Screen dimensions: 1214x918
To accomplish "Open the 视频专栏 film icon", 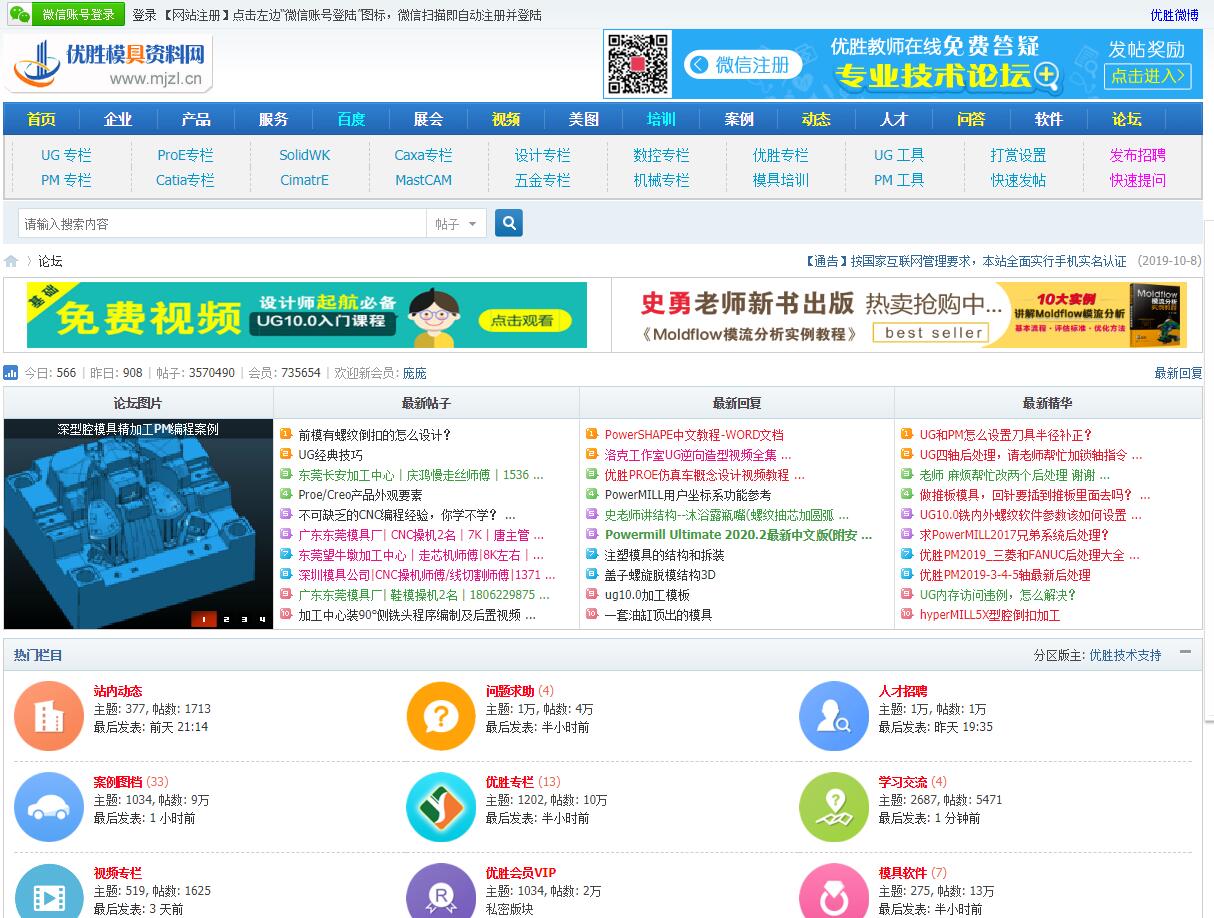I will 49,893.
